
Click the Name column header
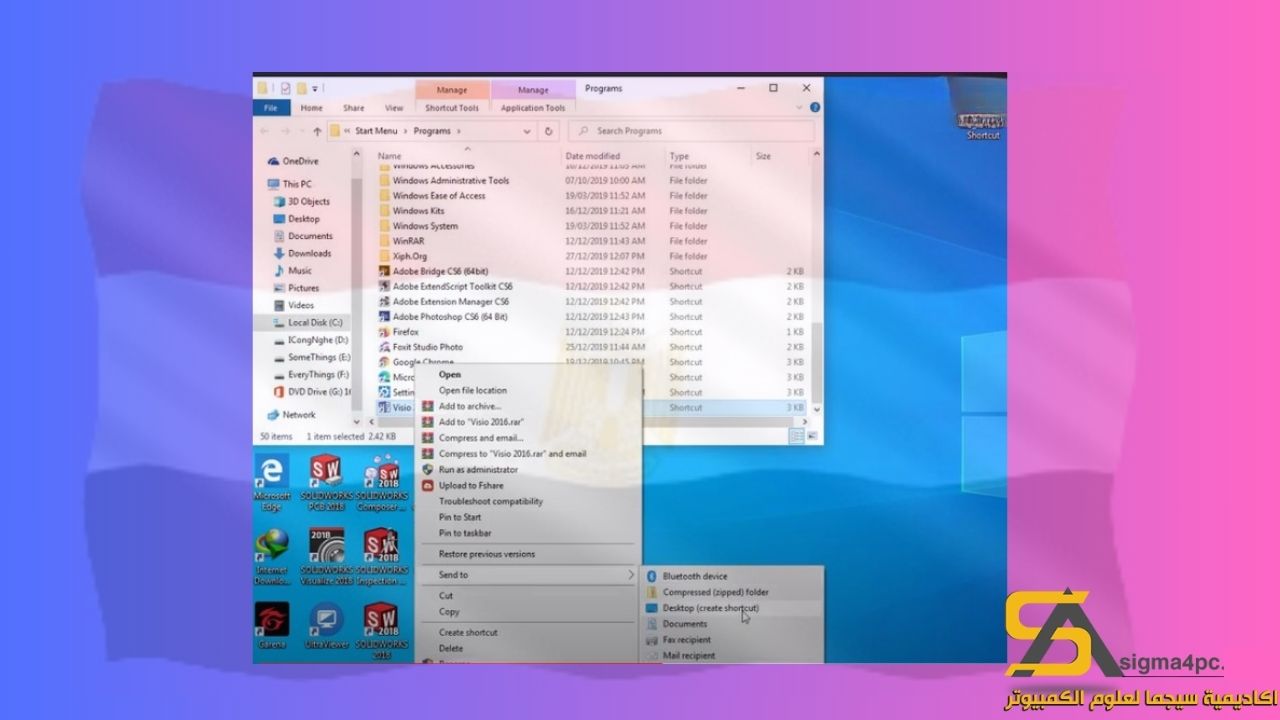pos(389,156)
